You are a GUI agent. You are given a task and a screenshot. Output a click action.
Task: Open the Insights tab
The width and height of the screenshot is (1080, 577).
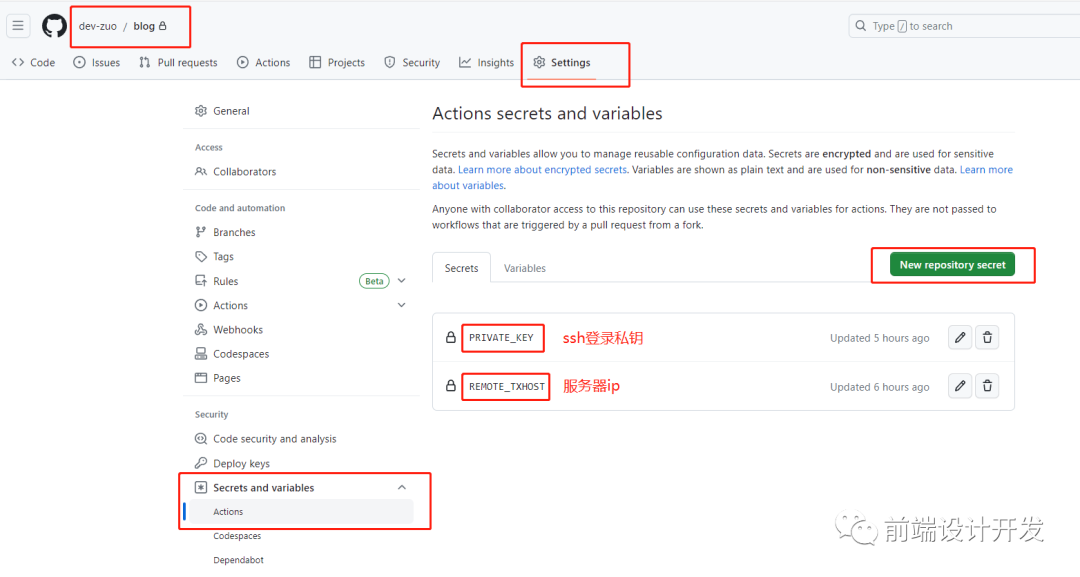coord(486,63)
